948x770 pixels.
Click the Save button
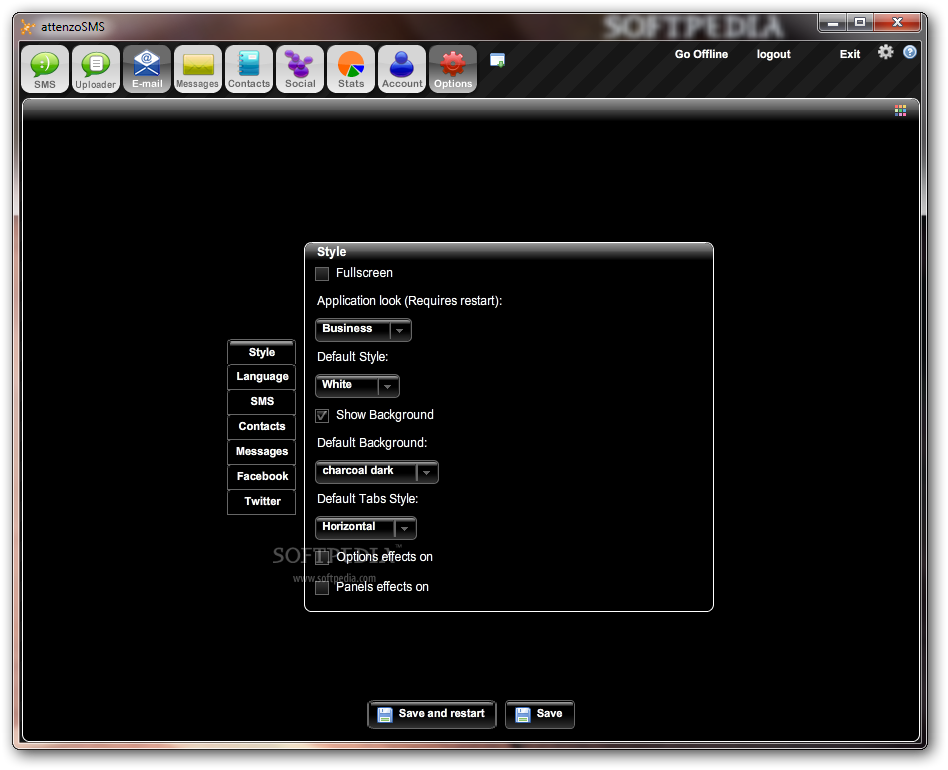pyautogui.click(x=539, y=714)
